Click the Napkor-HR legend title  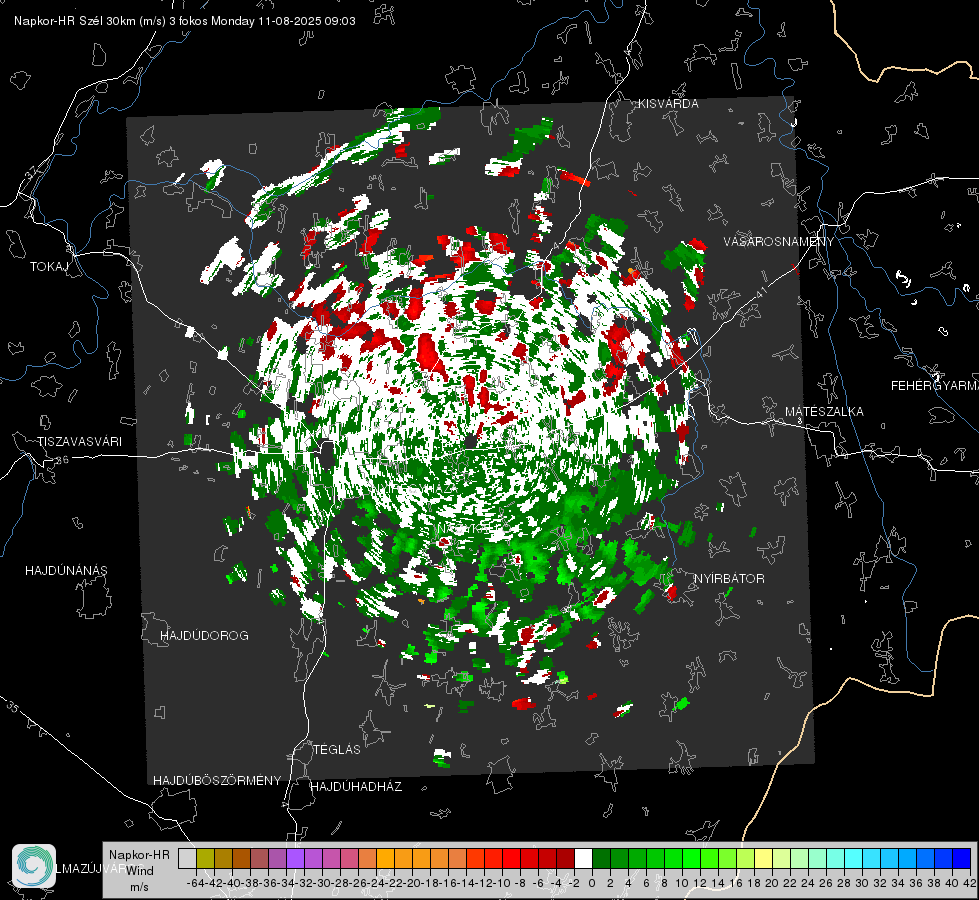tap(139, 854)
